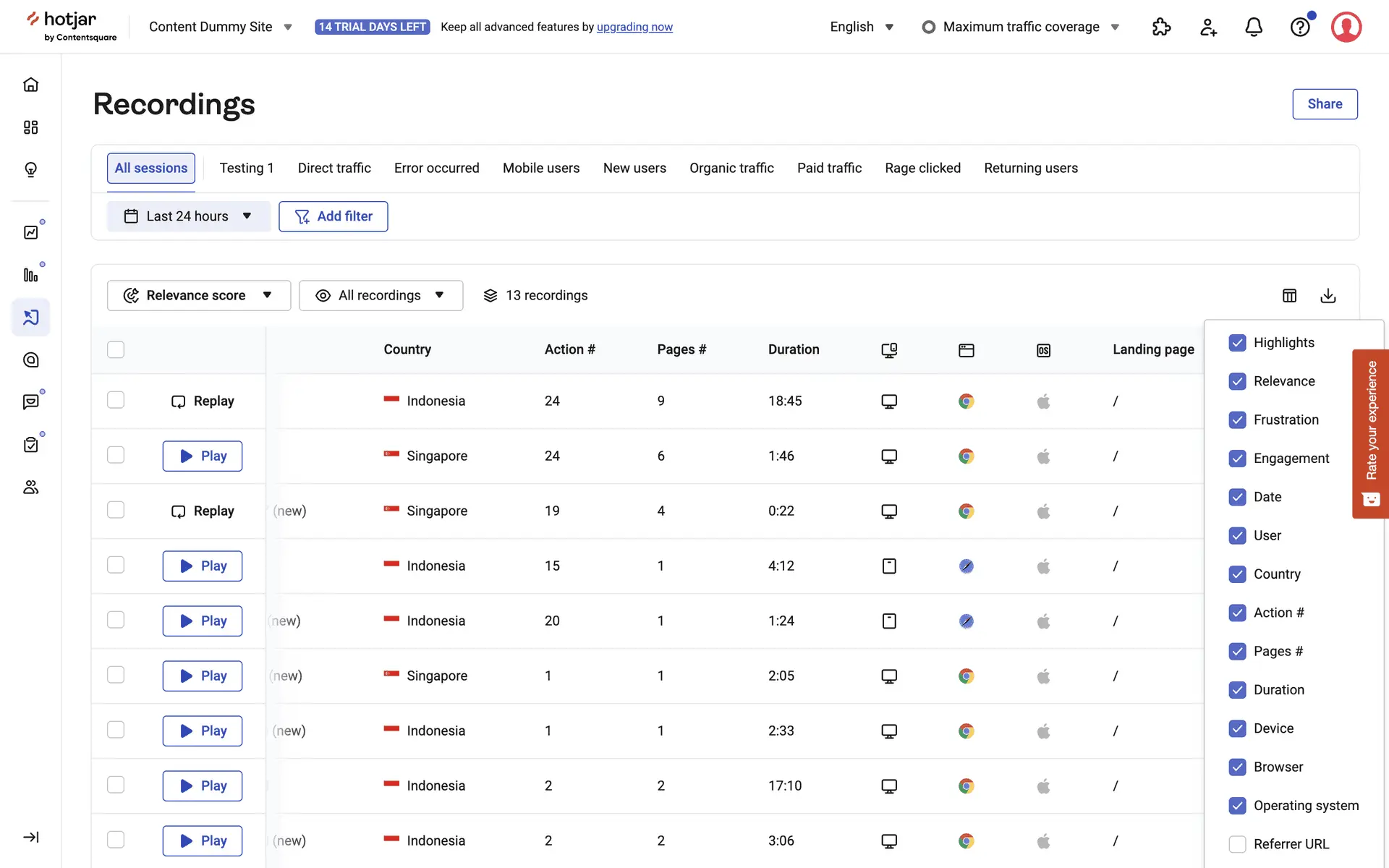Click the Add filter button

click(x=333, y=216)
